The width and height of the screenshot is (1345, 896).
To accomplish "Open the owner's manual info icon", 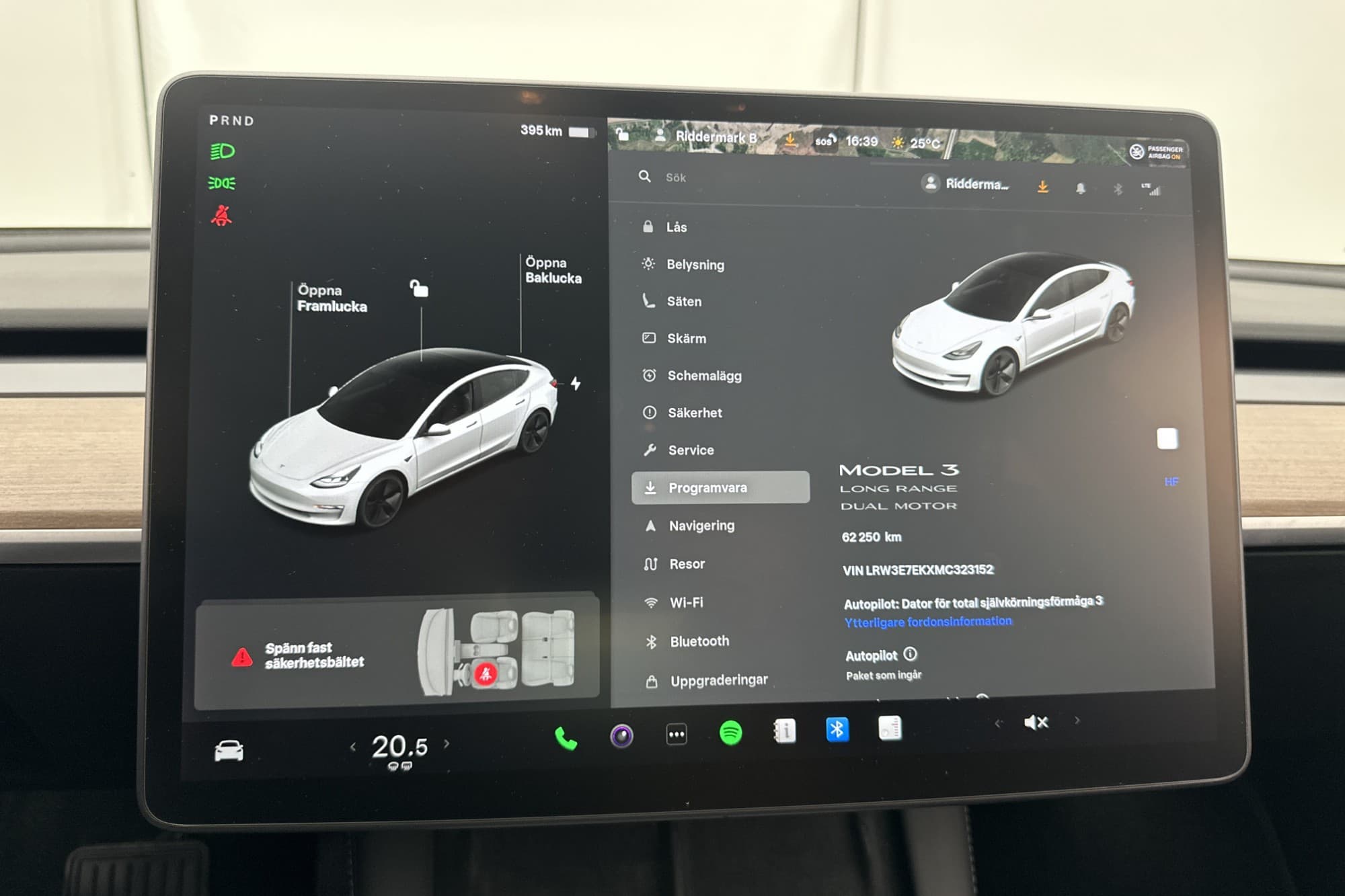I will [x=784, y=731].
